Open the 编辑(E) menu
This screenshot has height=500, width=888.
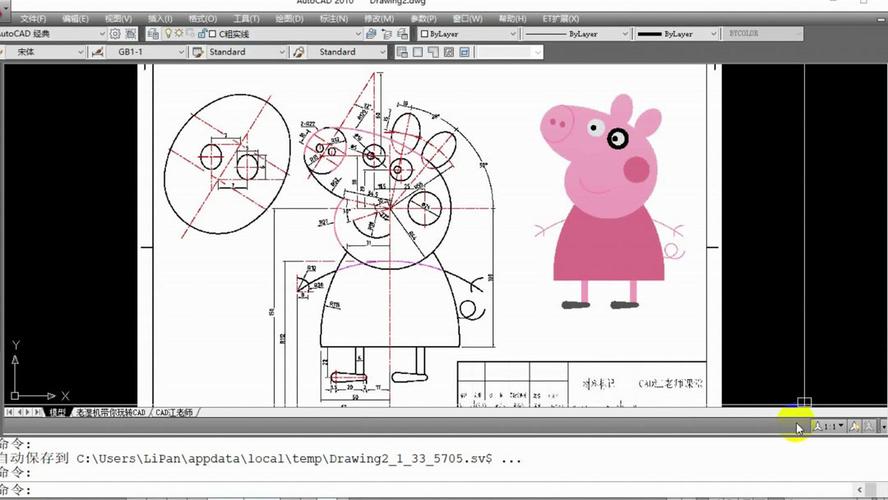click(x=75, y=19)
